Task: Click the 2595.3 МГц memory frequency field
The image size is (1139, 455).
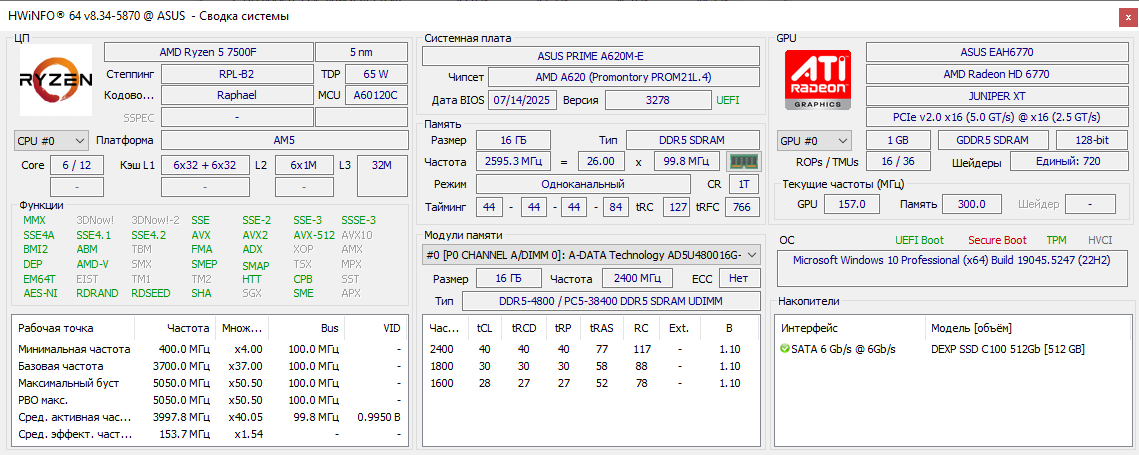Action: 513,161
